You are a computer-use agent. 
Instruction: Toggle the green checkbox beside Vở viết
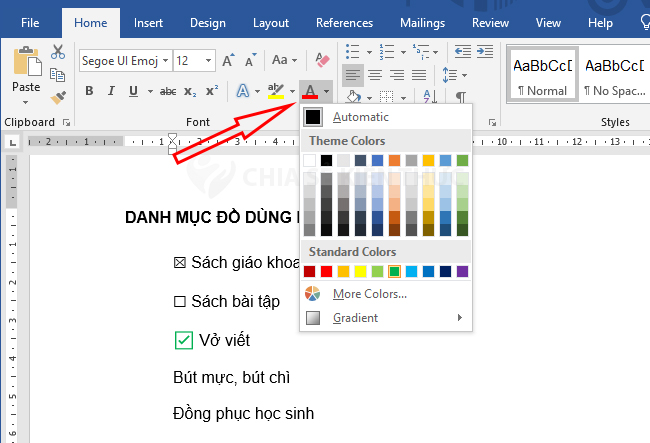coord(183,341)
